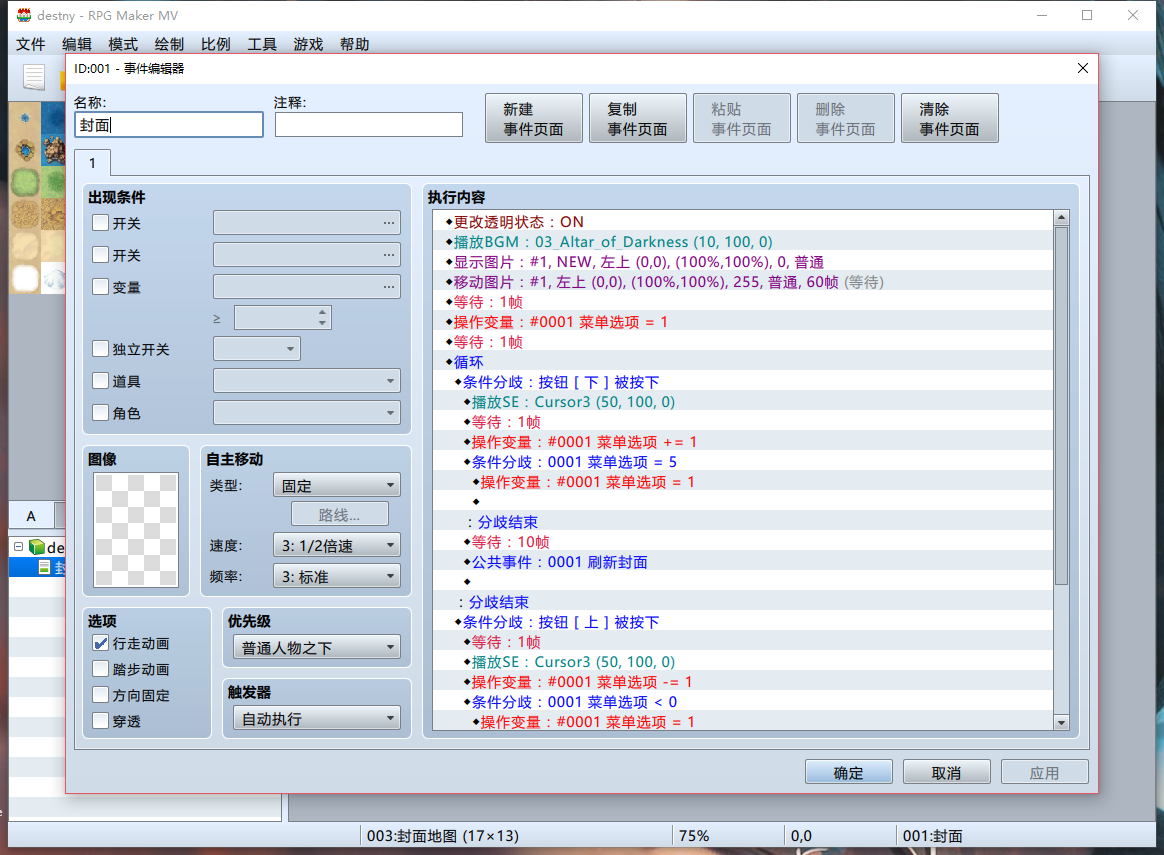The width and height of the screenshot is (1164, 855).
Task: Open the first switch selector ellipsis field
Action: pos(307,223)
